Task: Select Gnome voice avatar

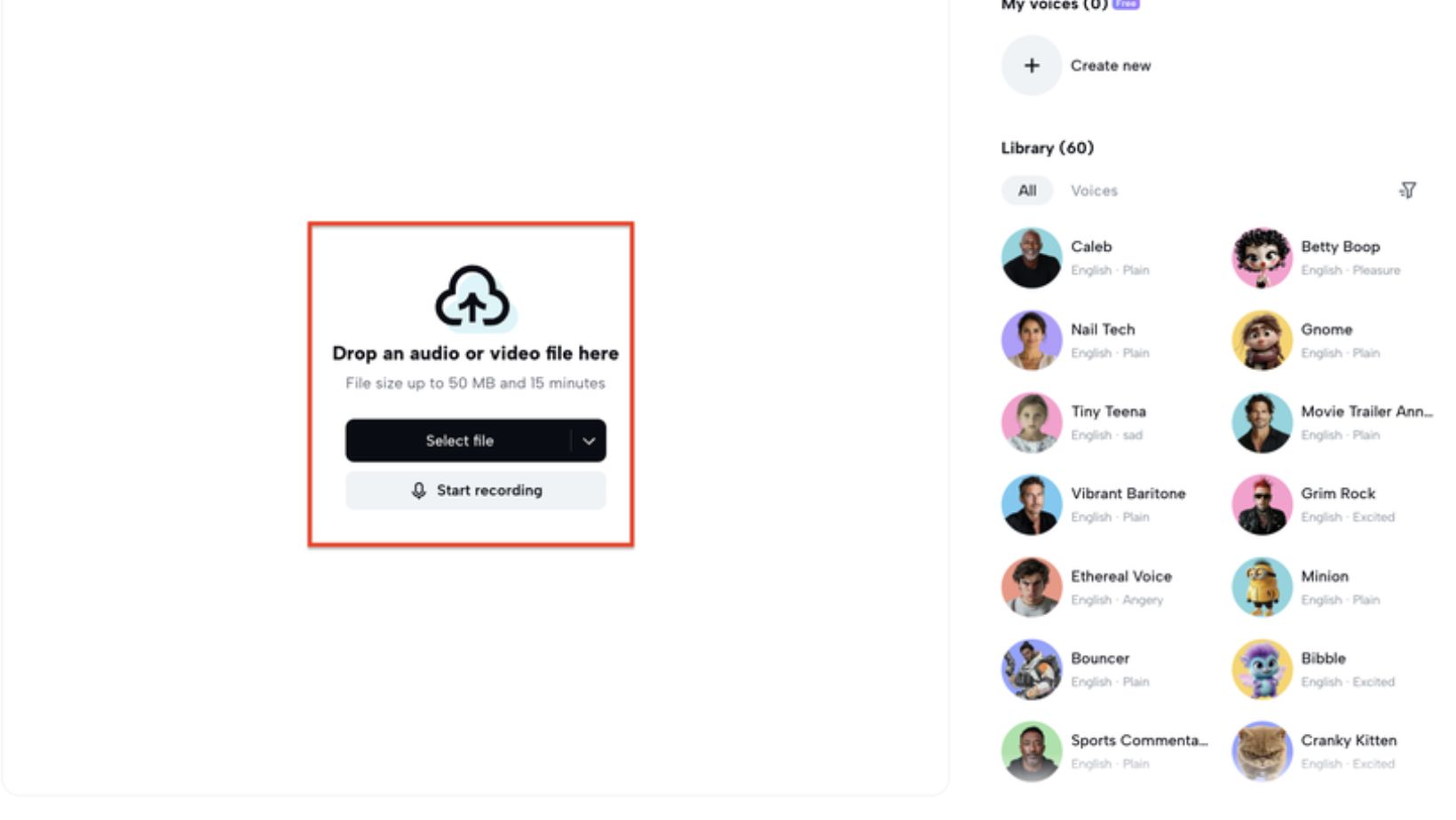Action: pos(1262,340)
